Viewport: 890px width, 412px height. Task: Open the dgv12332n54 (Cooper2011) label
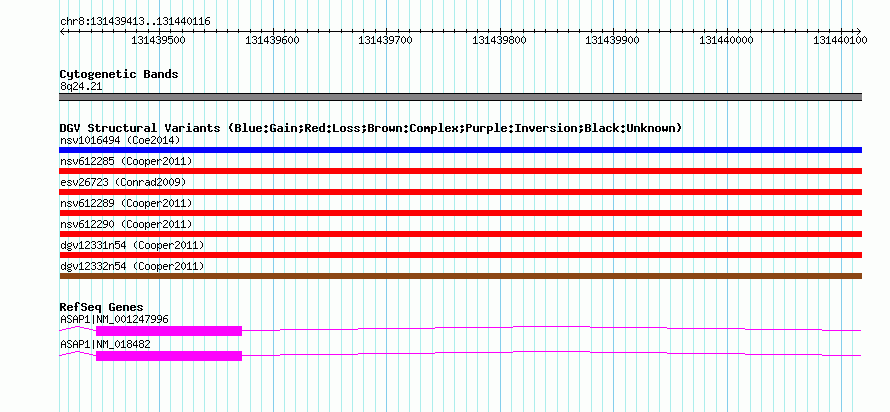(x=132, y=266)
